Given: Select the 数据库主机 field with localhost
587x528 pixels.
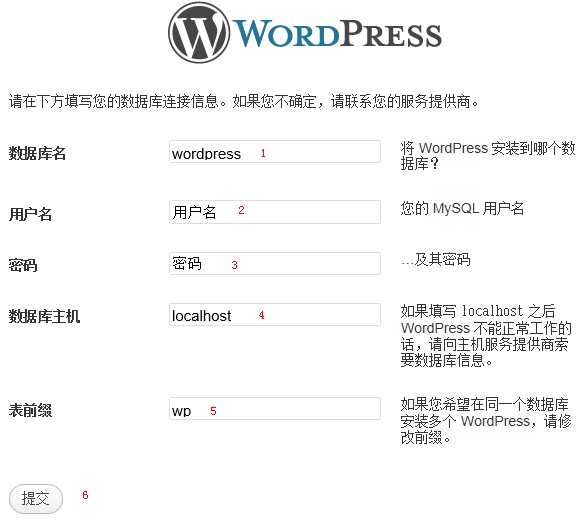Looking at the screenshot, I should [x=275, y=315].
